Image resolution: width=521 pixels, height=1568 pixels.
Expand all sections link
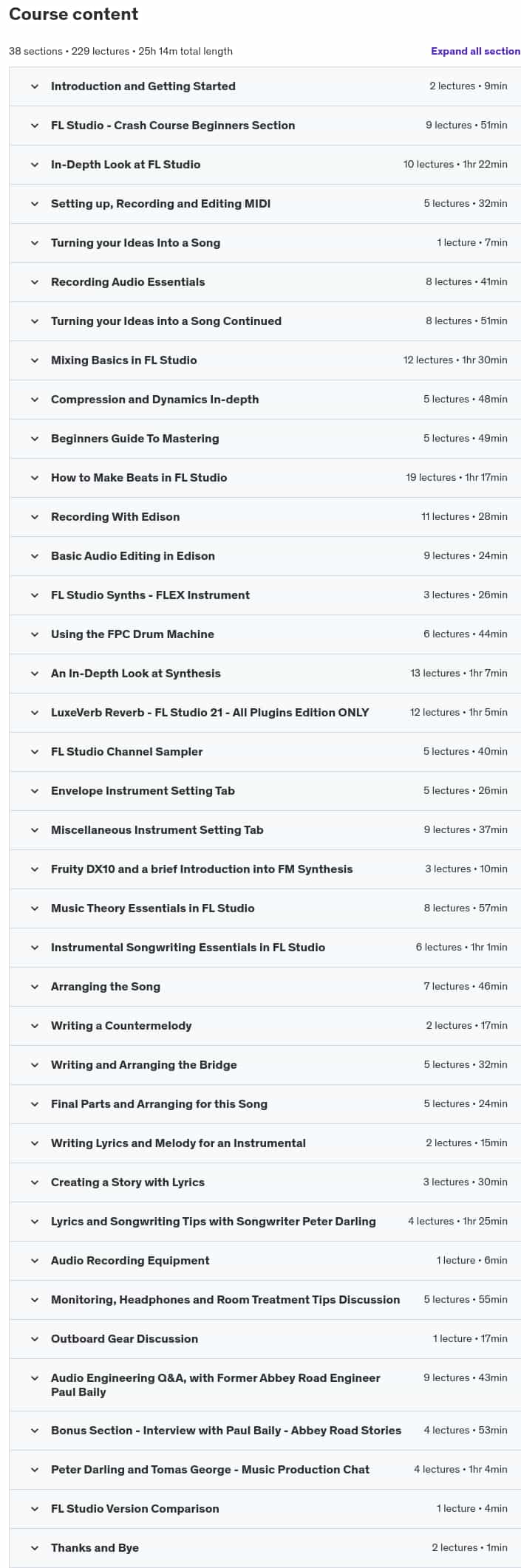[476, 52]
